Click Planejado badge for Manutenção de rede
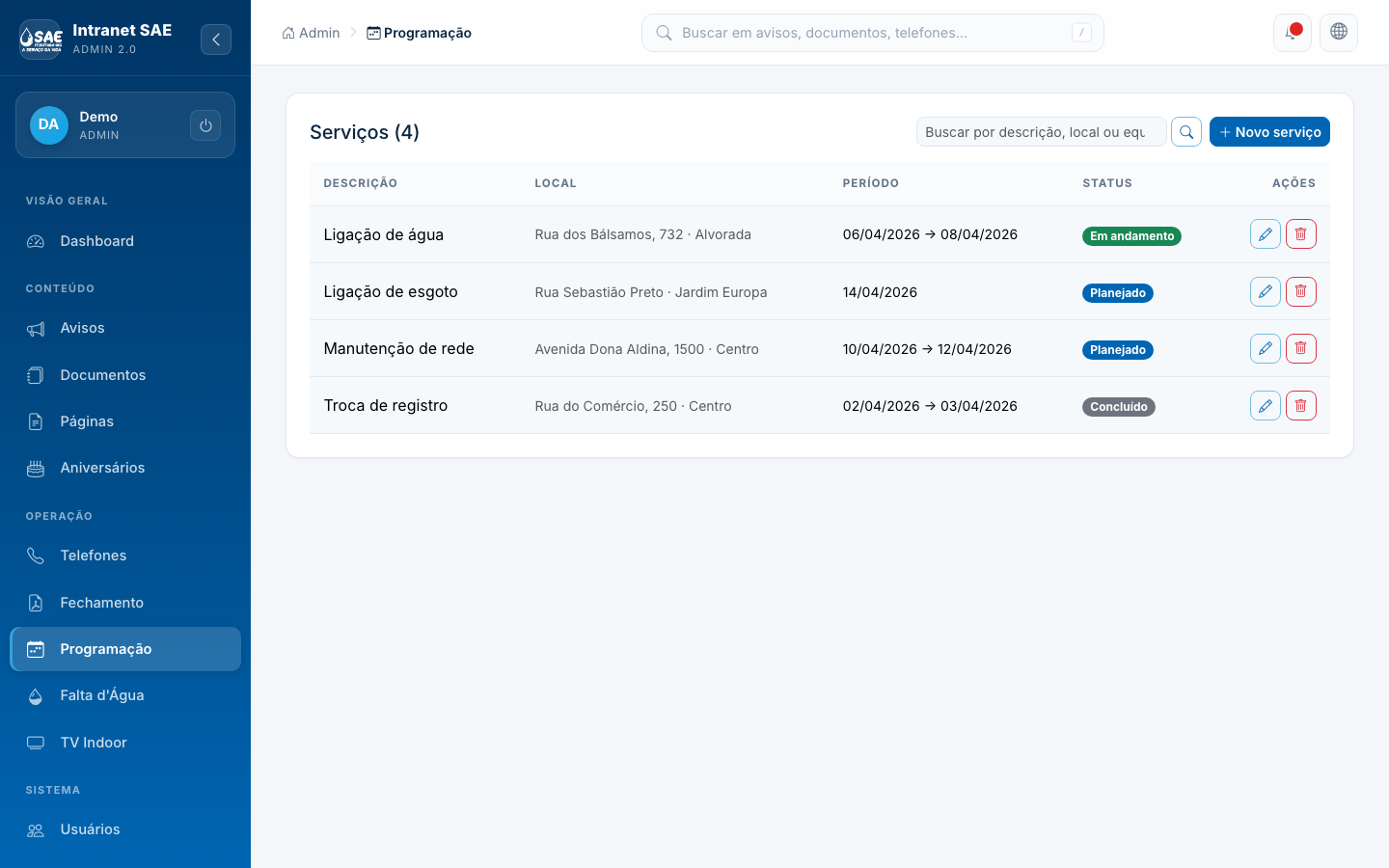1389x868 pixels. 1118,350
